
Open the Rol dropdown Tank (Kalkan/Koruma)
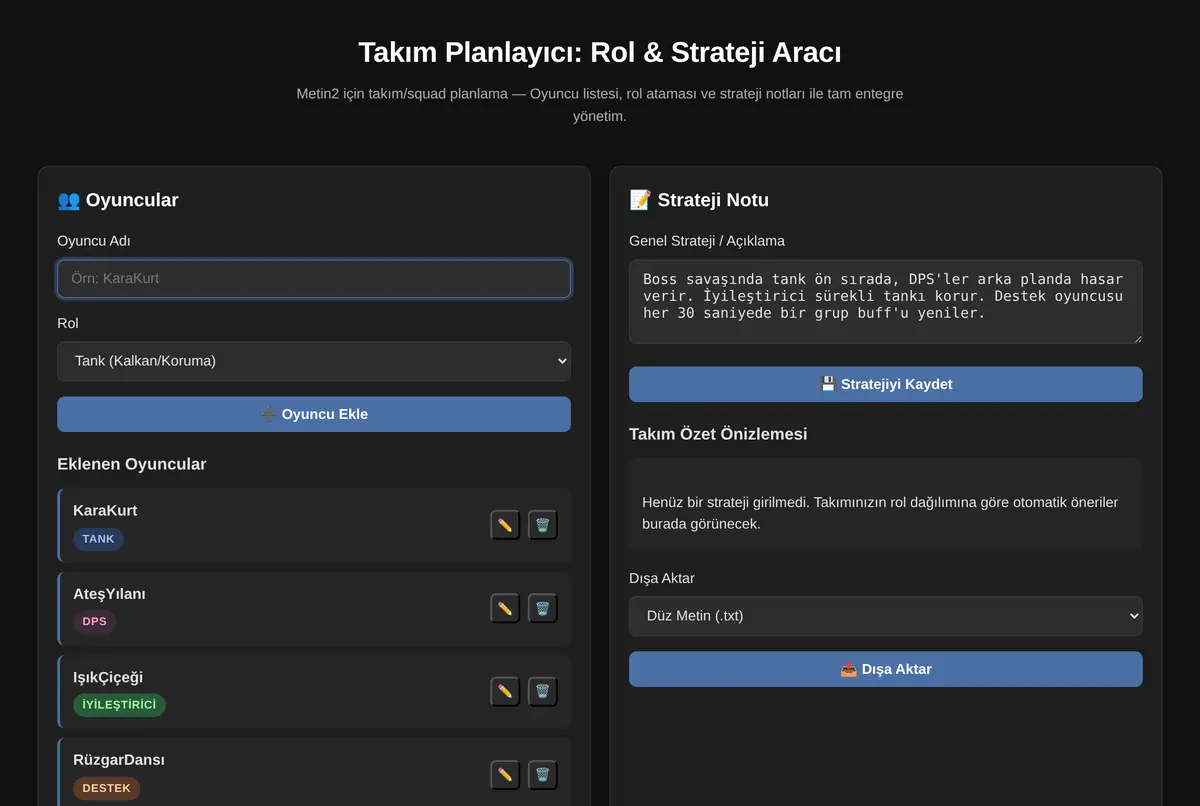coord(314,361)
